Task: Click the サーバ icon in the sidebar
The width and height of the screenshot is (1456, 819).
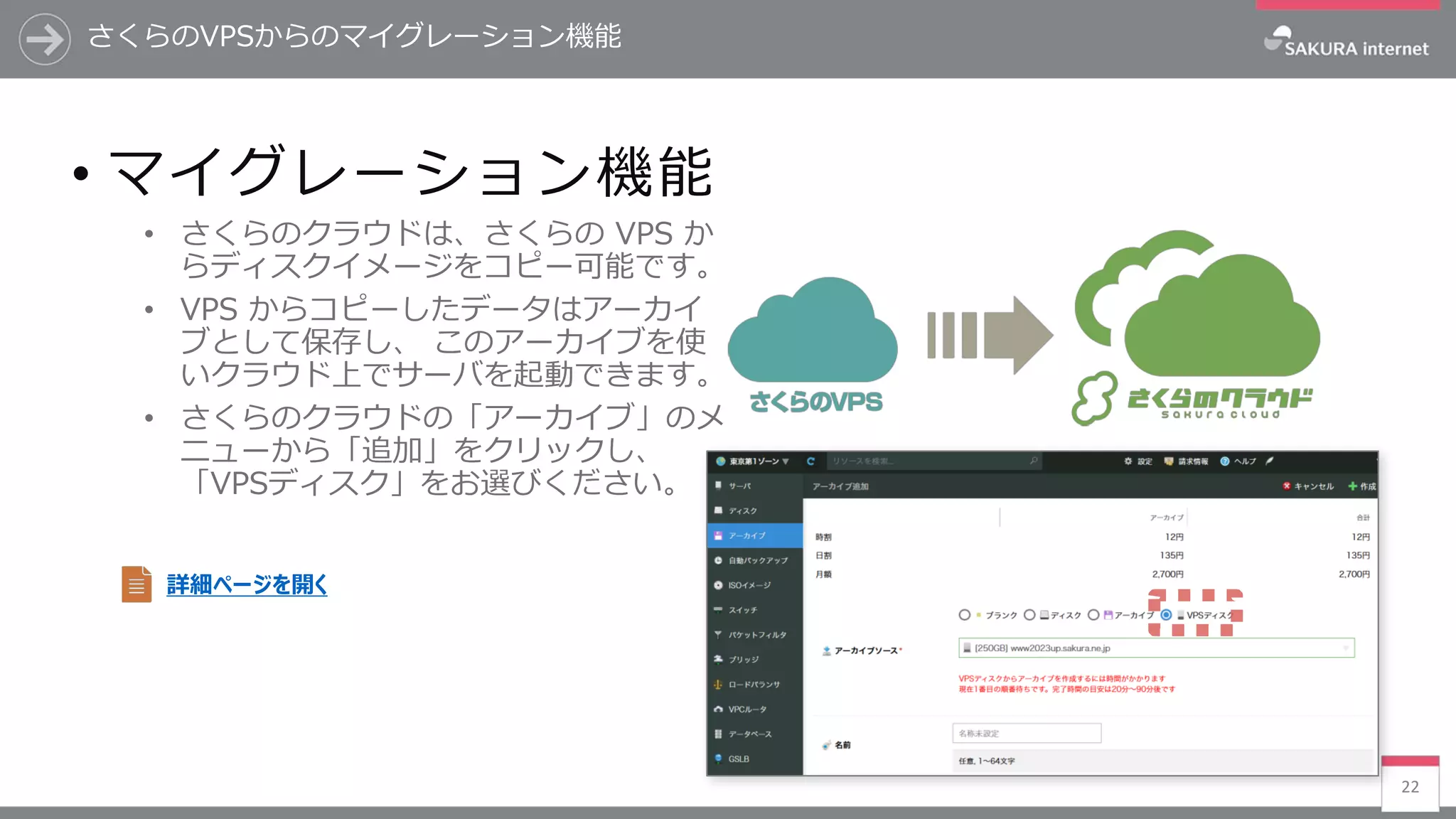Action: click(718, 486)
